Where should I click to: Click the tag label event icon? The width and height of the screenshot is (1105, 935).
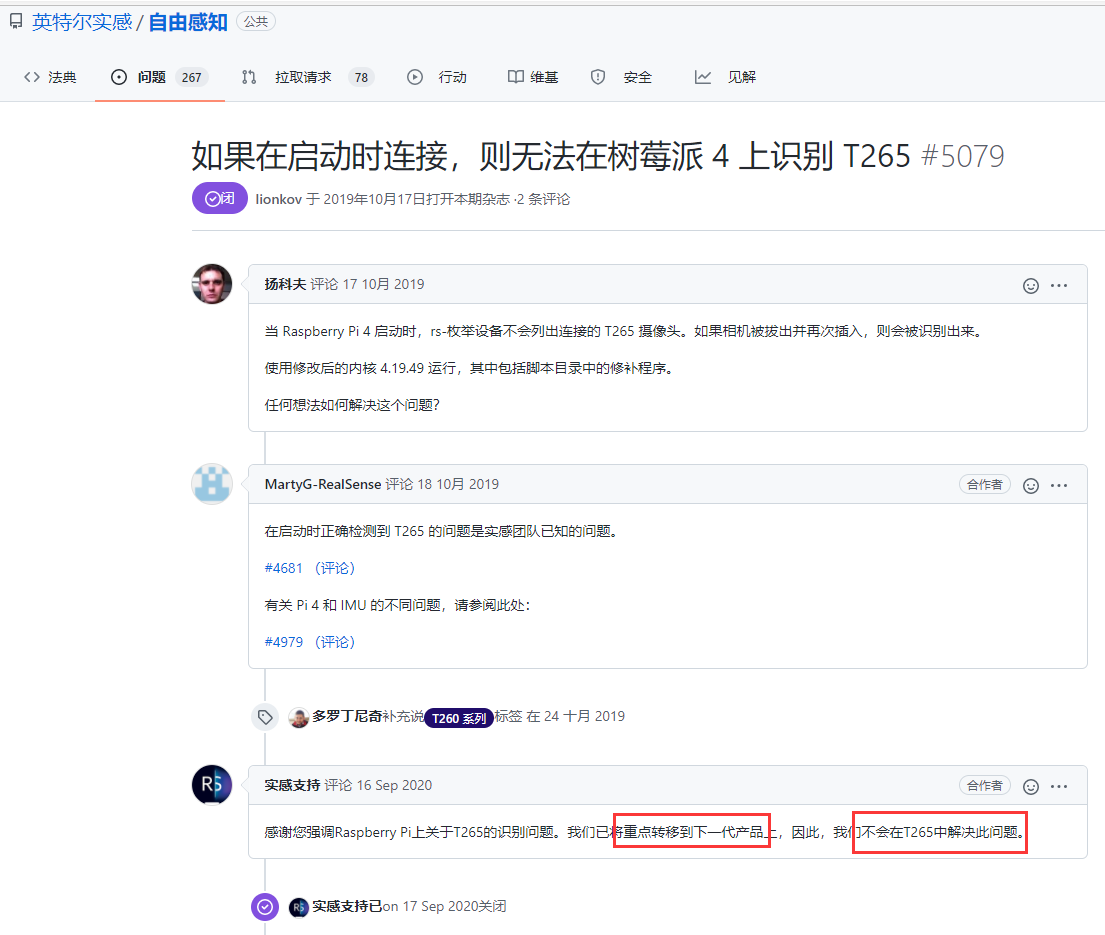point(265,717)
